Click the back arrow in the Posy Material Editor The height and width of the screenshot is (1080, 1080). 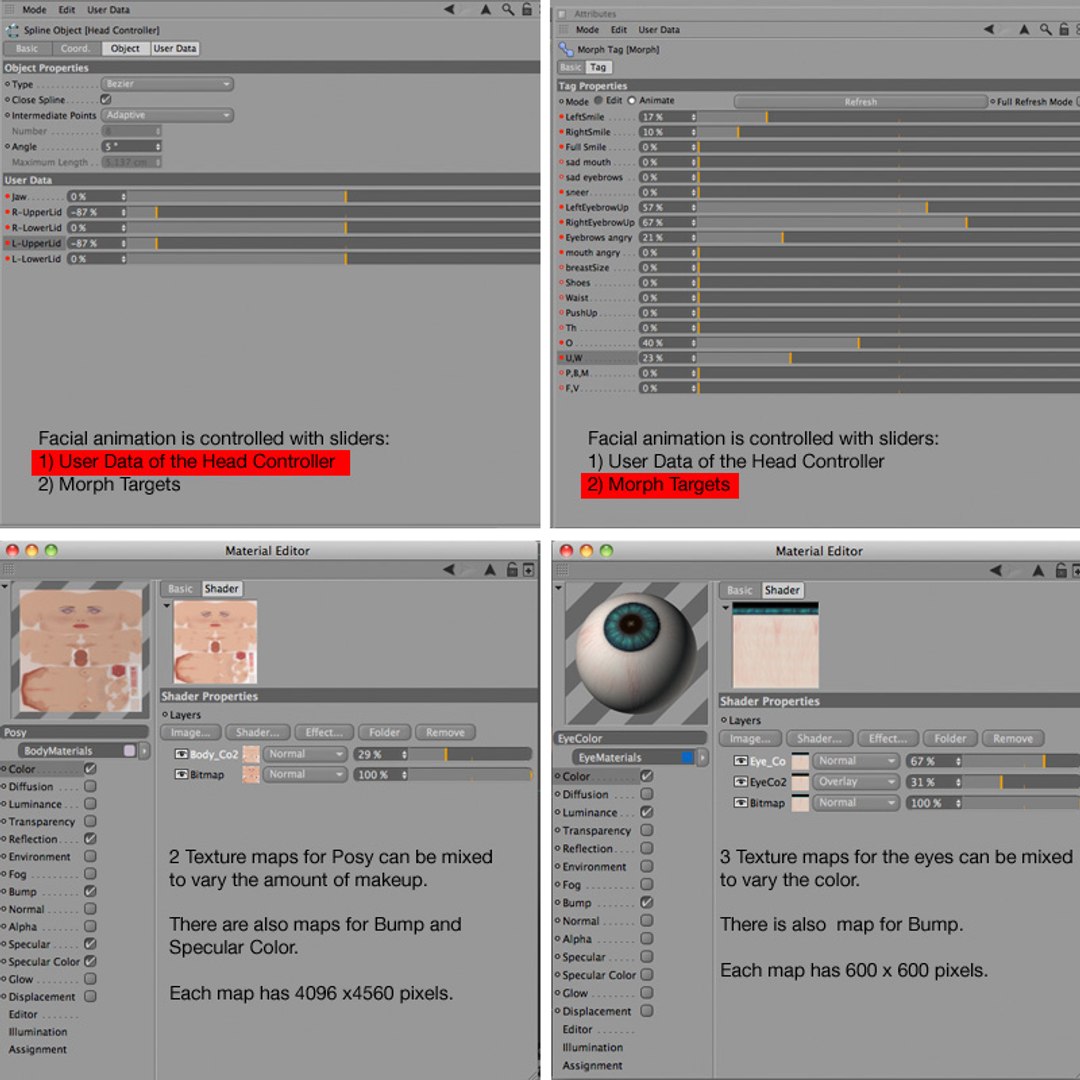coord(449,570)
